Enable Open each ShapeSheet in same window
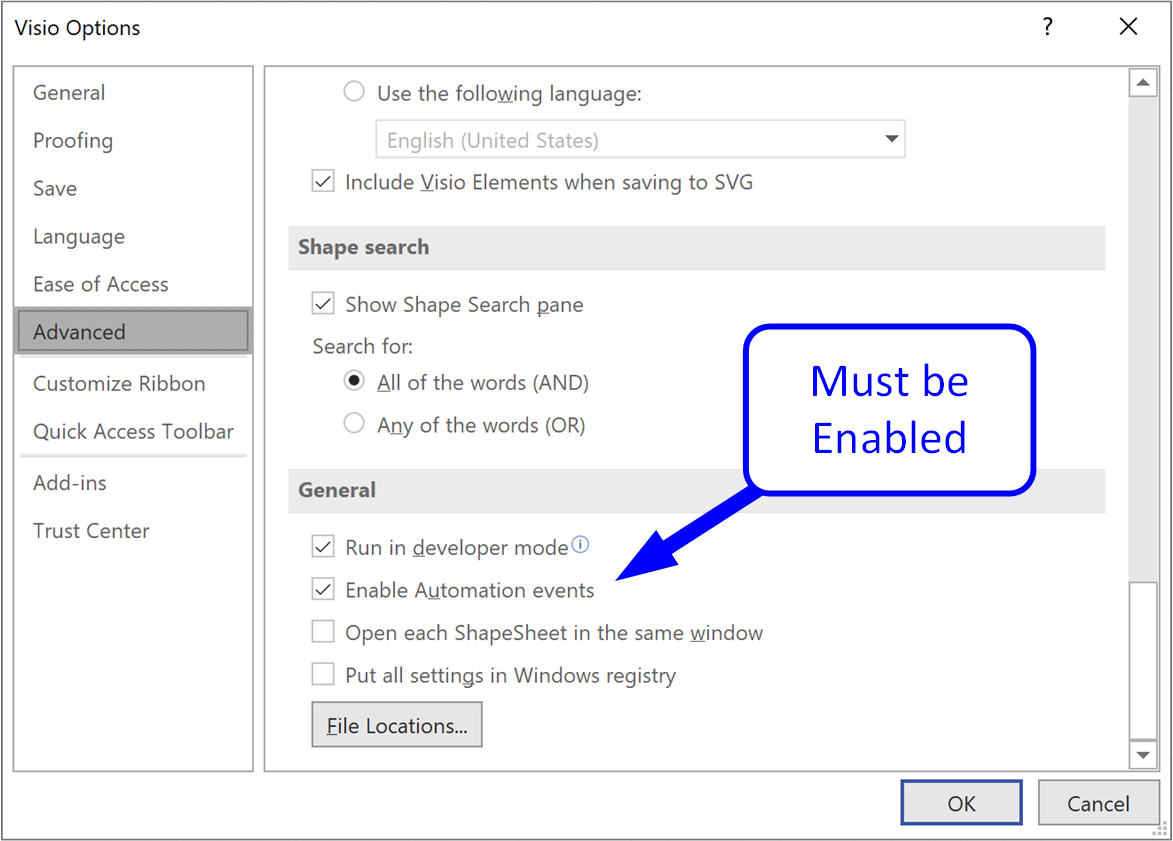This screenshot has height=841, width=1173. [x=323, y=632]
